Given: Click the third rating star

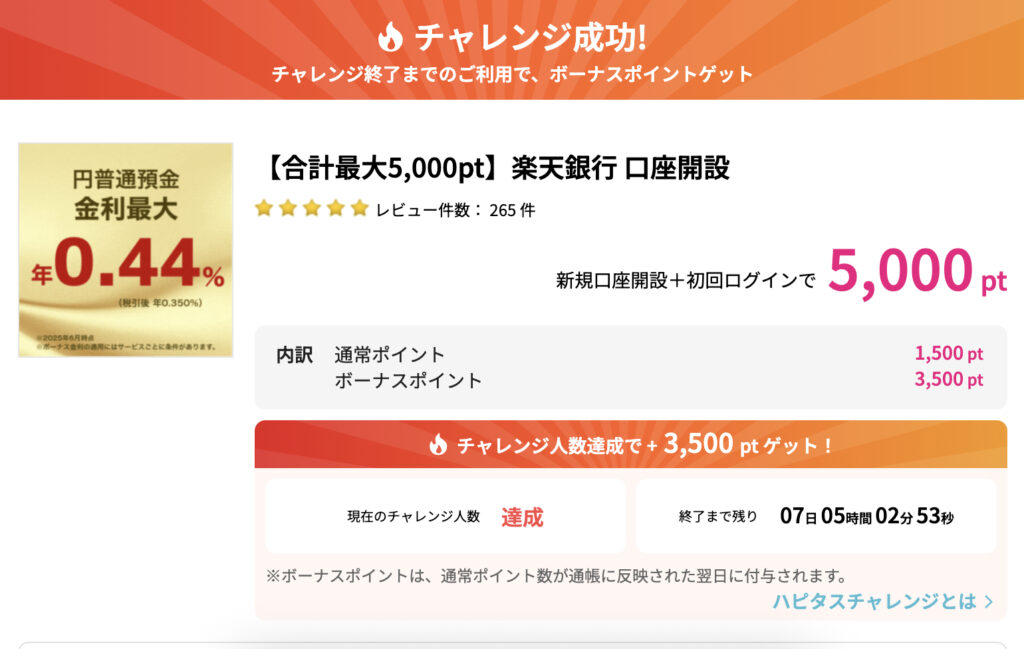Looking at the screenshot, I should point(312,209).
